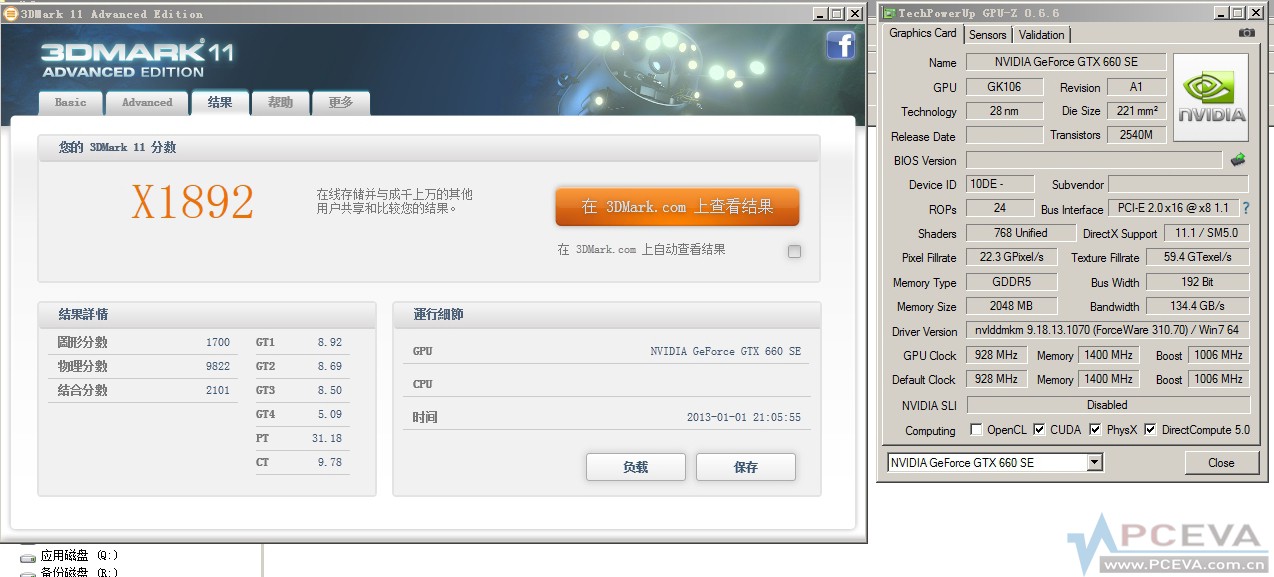
Task: Enable the OpenCL checkbox
Action: [x=976, y=430]
